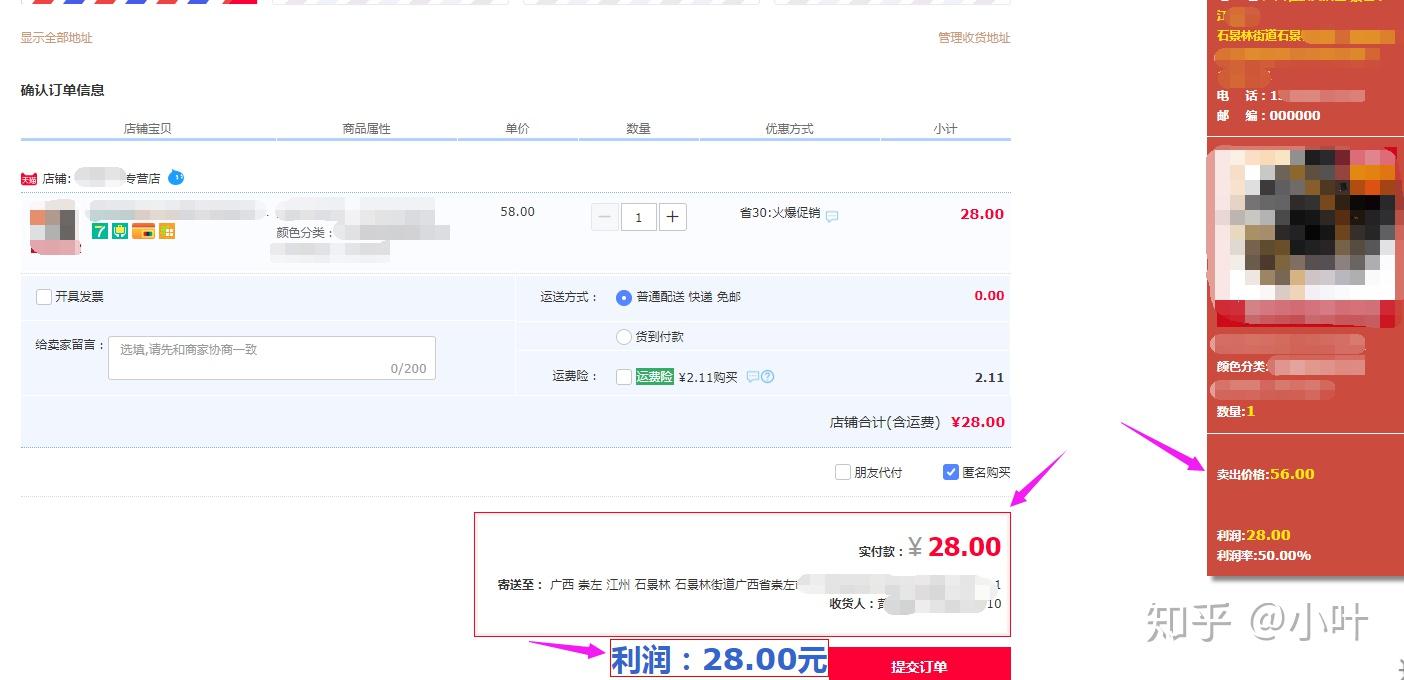Open the blue Wangwang chat icon
Viewport: 1404px width, 680px height.
pyautogui.click(x=176, y=178)
